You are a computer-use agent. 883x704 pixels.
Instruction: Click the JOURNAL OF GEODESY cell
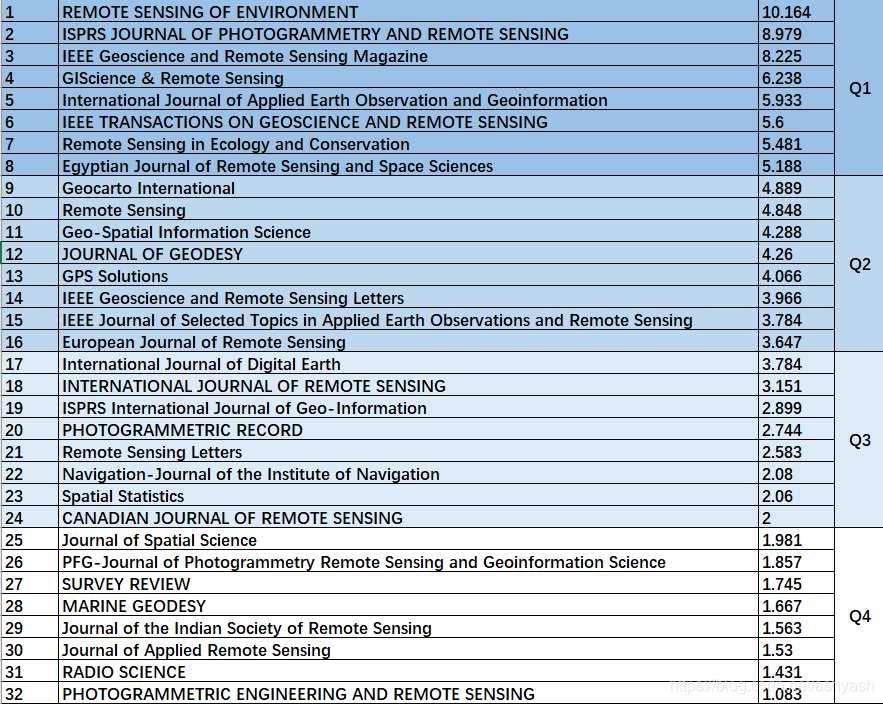[408, 253]
